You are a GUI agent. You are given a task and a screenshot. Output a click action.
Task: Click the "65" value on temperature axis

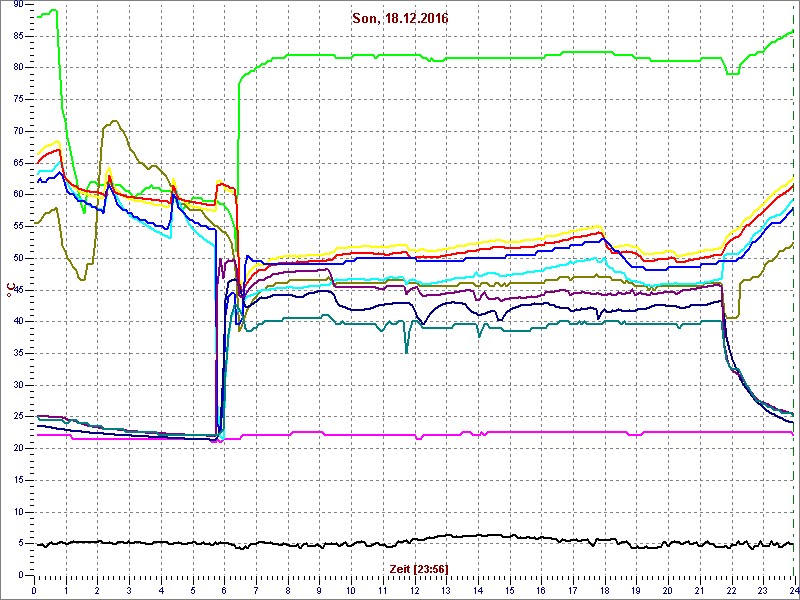tap(18, 163)
